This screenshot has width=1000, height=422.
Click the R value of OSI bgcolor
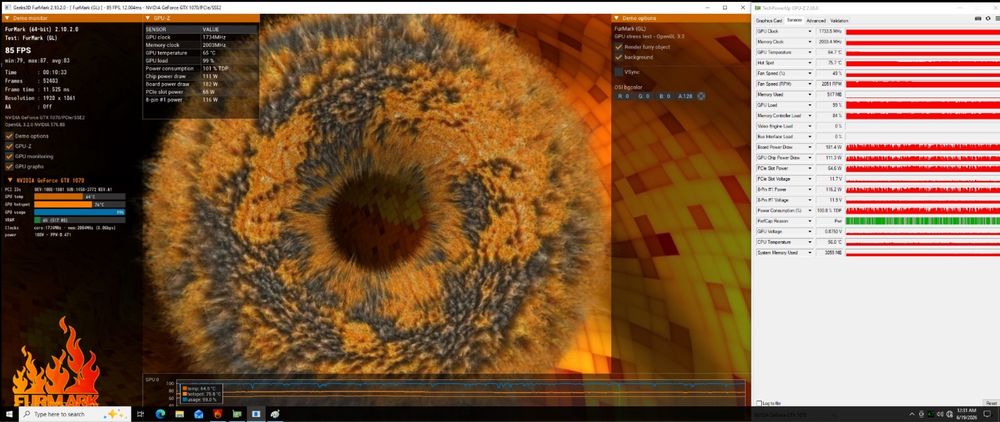click(625, 96)
